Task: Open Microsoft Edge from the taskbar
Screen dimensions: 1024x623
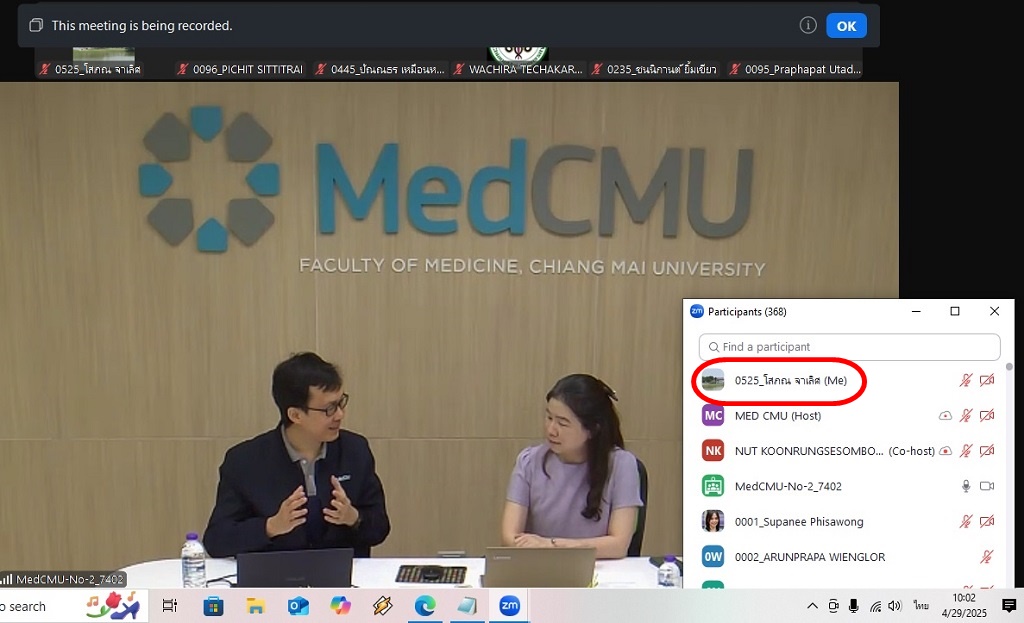Action: coord(424,606)
